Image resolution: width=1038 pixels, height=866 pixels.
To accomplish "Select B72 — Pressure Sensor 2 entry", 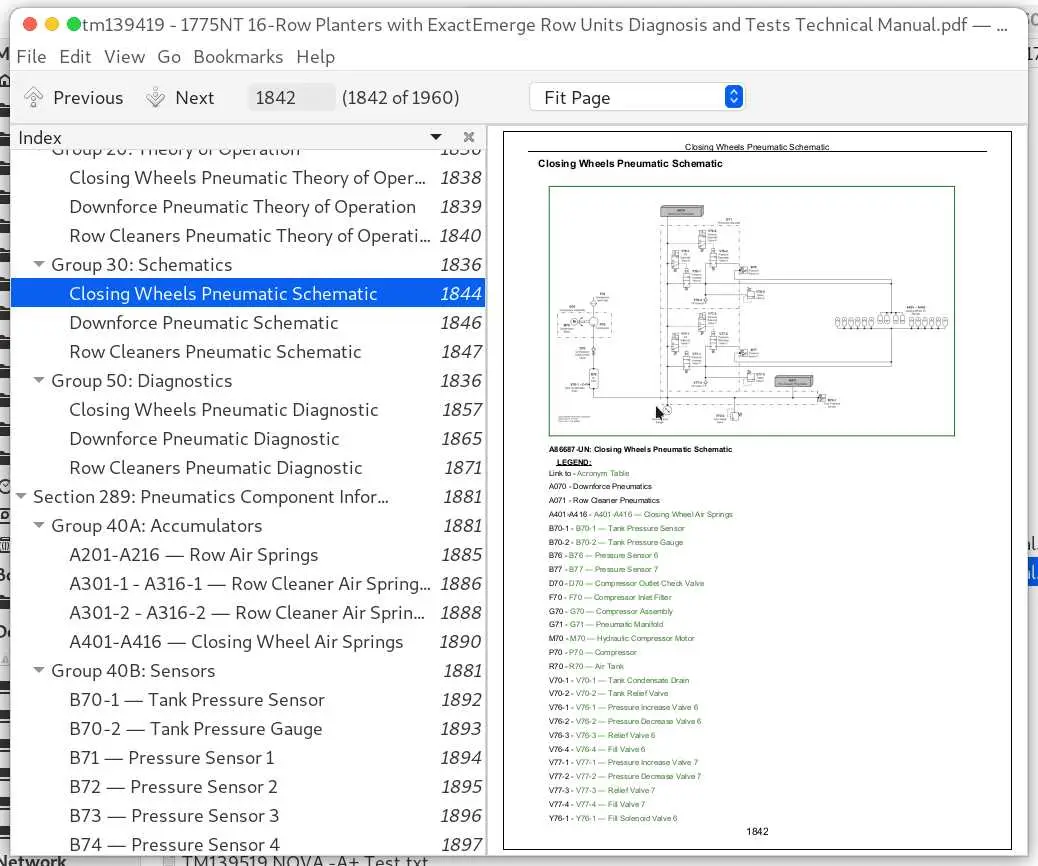I will (x=248, y=787).
